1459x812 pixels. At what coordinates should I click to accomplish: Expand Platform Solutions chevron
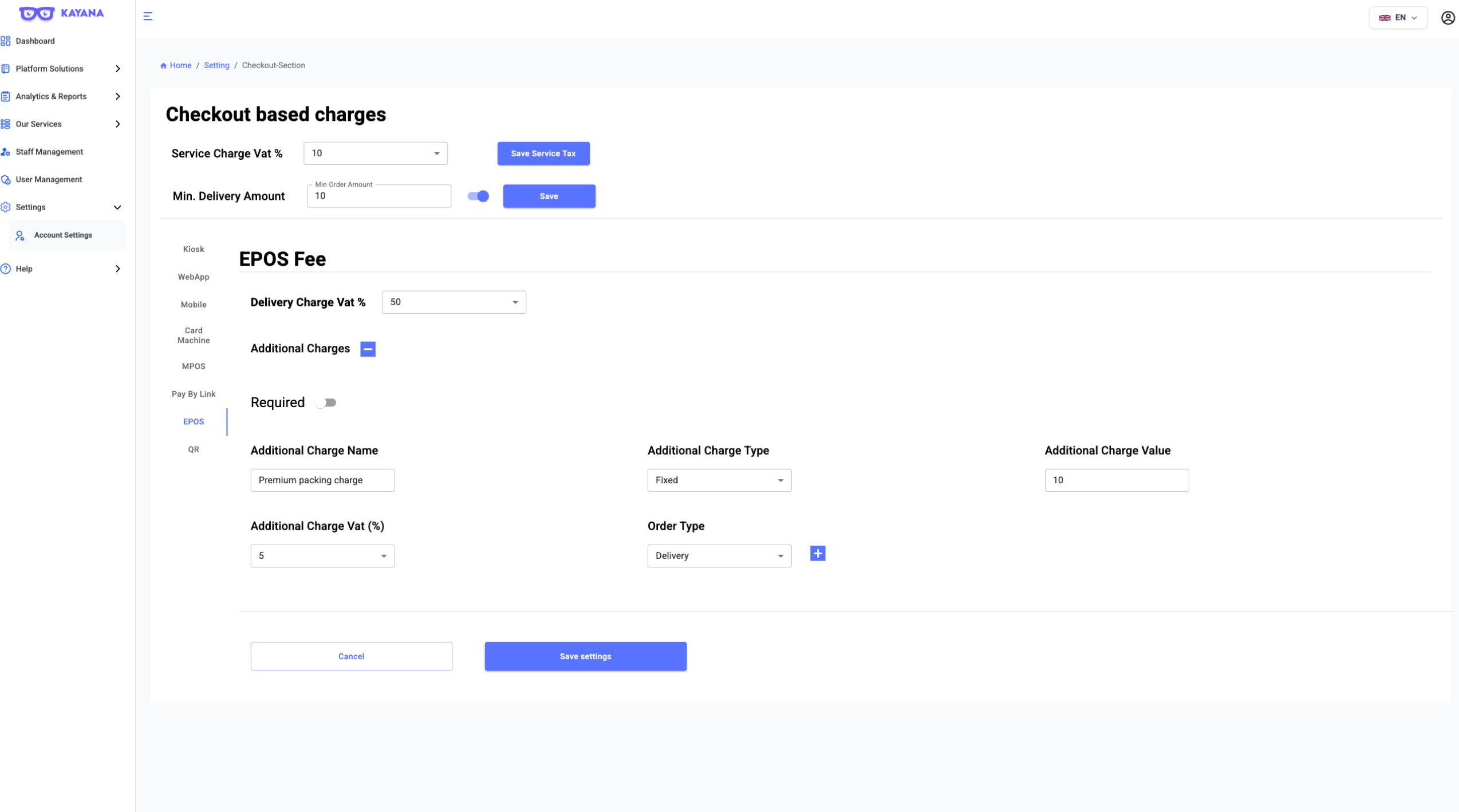pos(118,69)
